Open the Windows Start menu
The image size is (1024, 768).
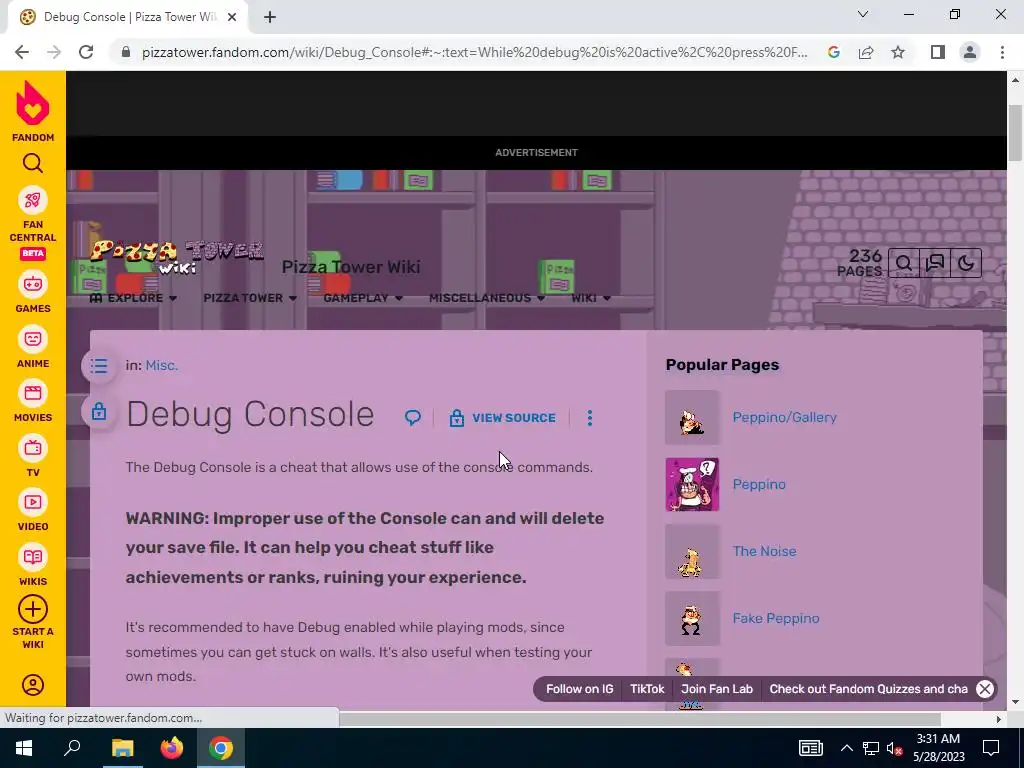24,748
